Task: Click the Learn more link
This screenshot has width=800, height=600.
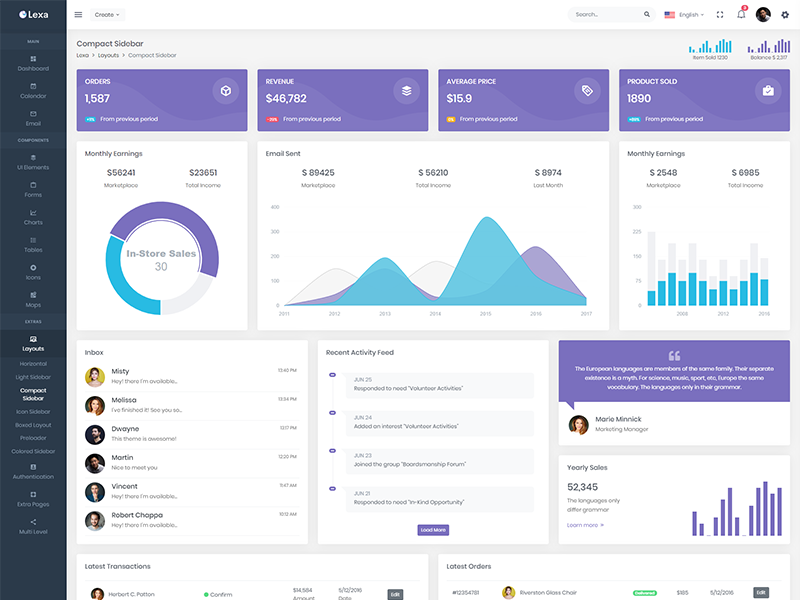Action: (585, 525)
